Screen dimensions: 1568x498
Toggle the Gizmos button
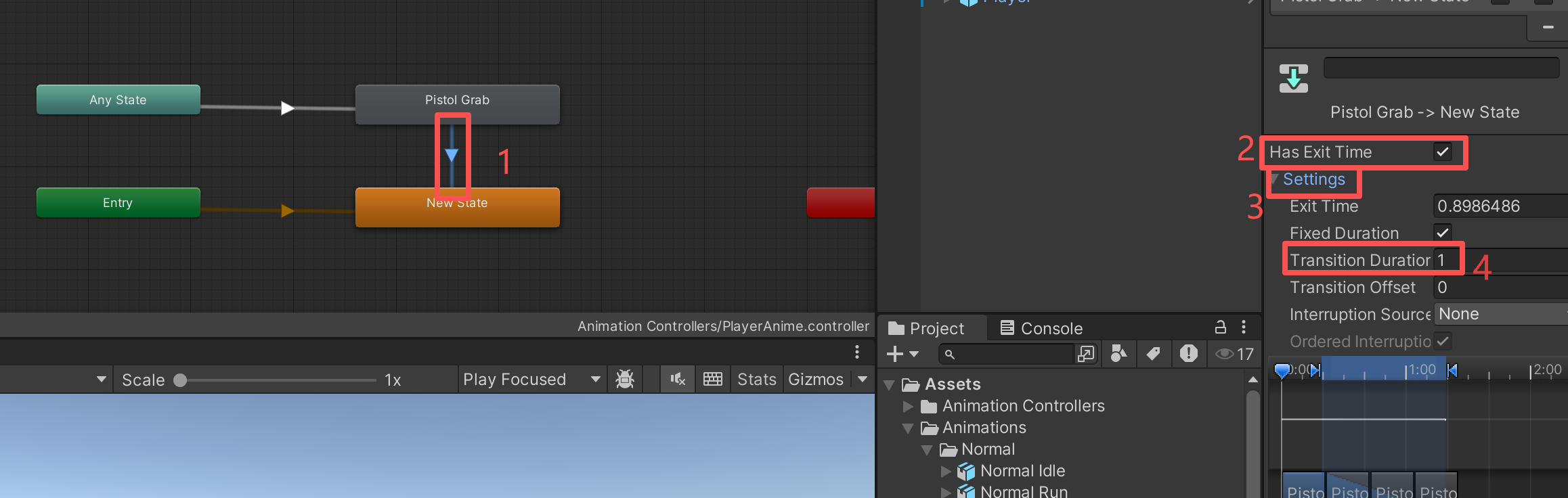816,380
